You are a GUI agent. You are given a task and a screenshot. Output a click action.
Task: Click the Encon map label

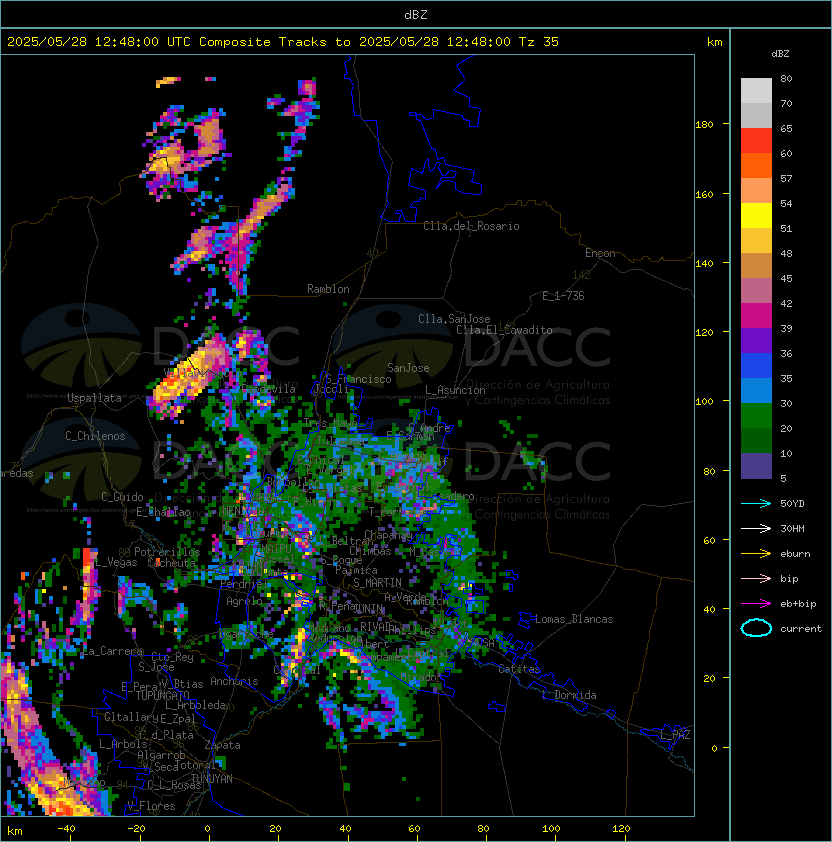600,253
